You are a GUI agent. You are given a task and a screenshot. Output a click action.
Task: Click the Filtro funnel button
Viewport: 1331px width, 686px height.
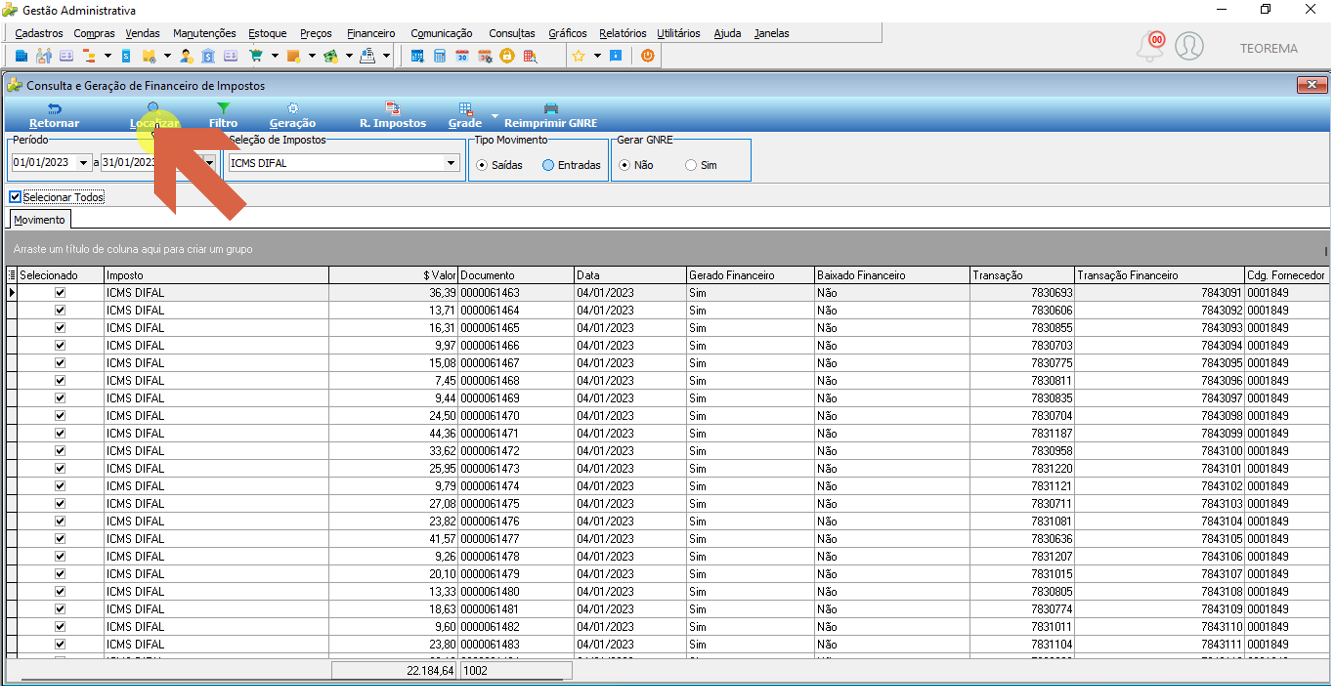(223, 115)
